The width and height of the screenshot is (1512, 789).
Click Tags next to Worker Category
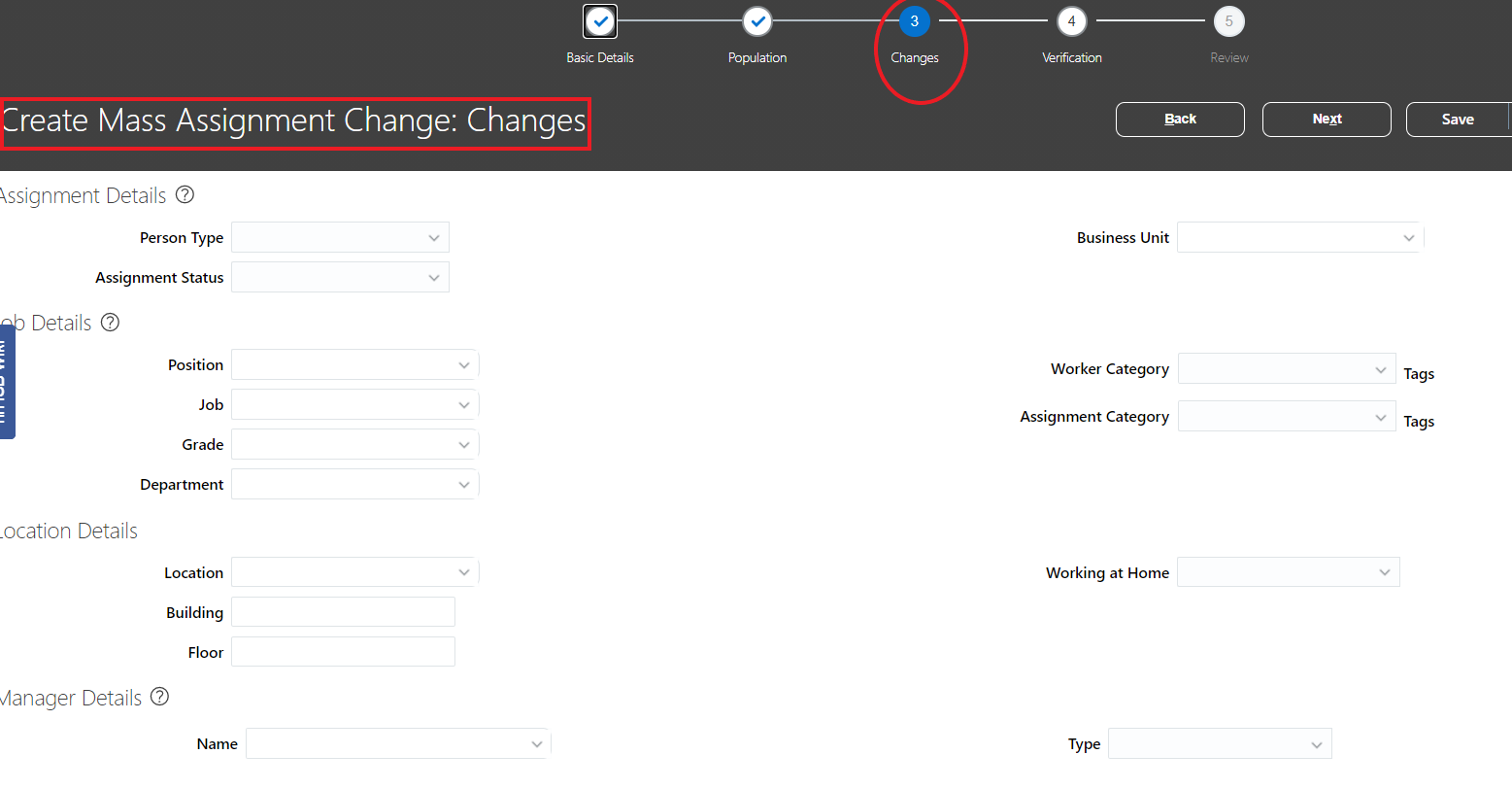point(1419,373)
